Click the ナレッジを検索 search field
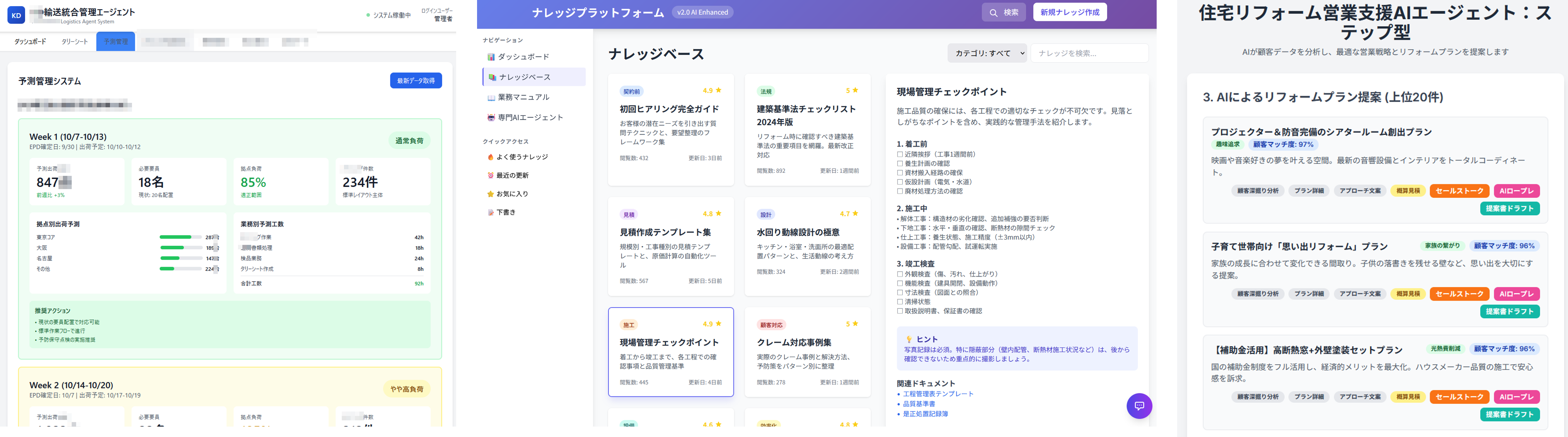The height and width of the screenshot is (437, 1568). 1089,53
